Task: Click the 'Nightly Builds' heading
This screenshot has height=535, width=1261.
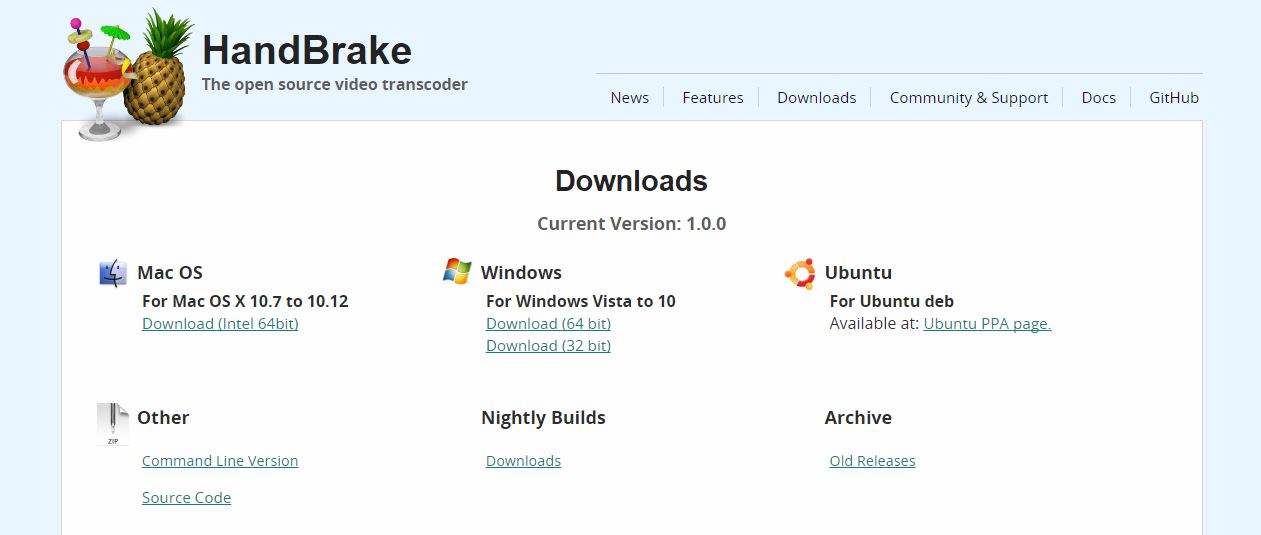Action: (543, 418)
